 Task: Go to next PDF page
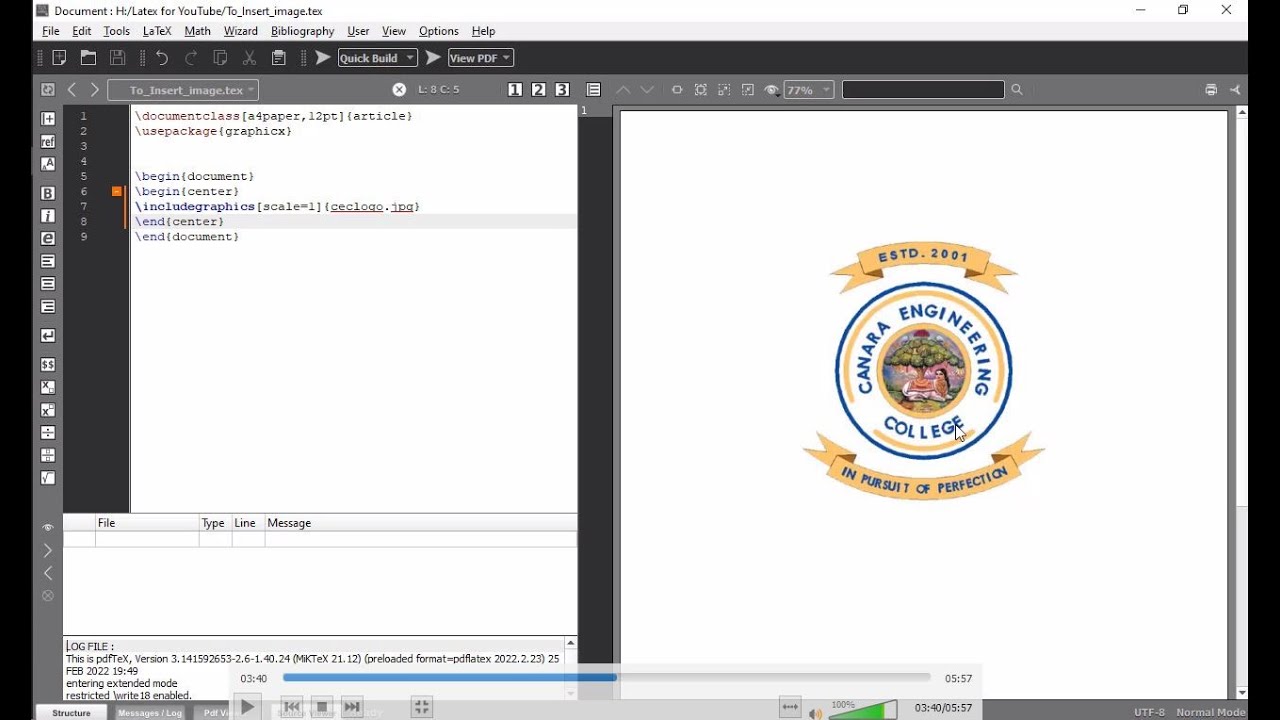pyautogui.click(x=647, y=90)
